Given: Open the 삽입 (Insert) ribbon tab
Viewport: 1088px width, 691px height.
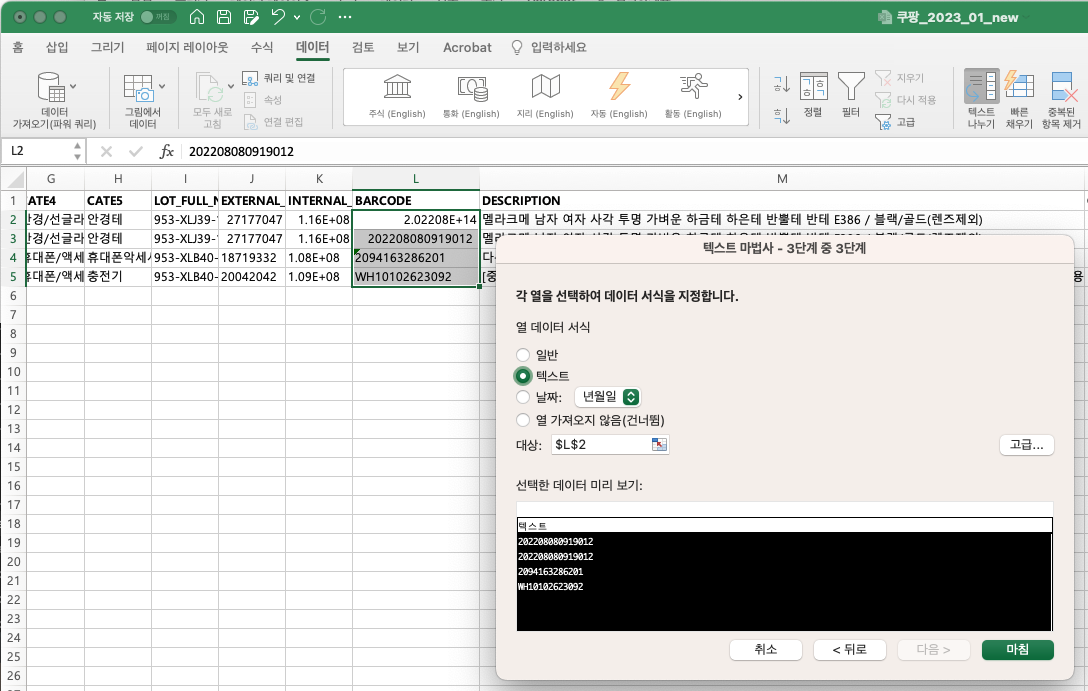Looking at the screenshot, I should click(x=58, y=47).
